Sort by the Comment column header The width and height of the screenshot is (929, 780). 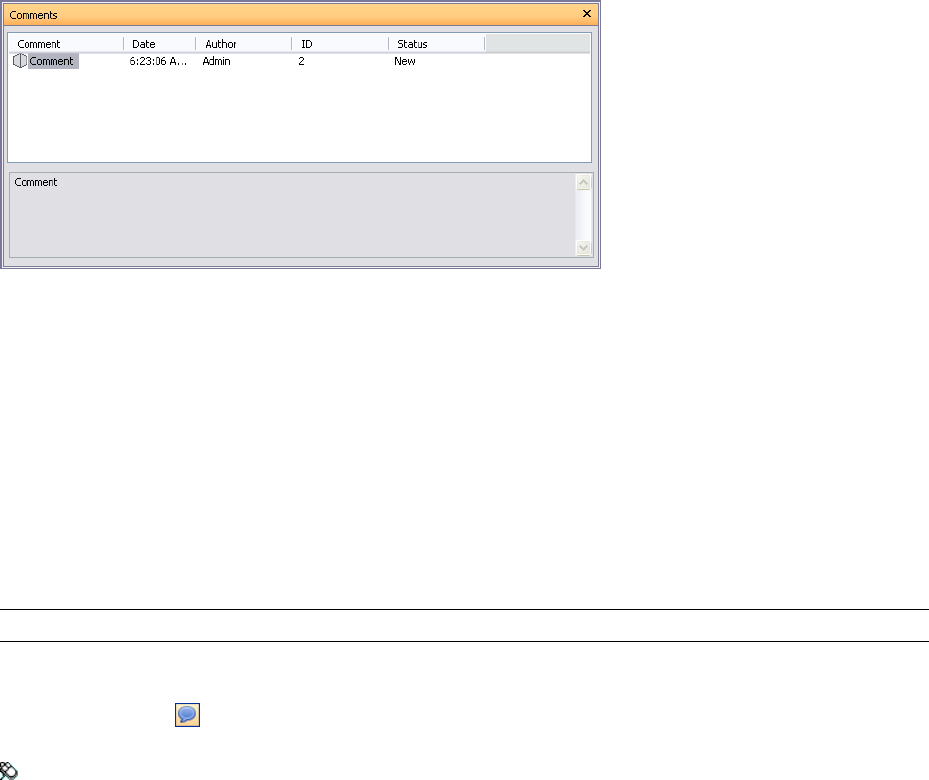point(65,44)
